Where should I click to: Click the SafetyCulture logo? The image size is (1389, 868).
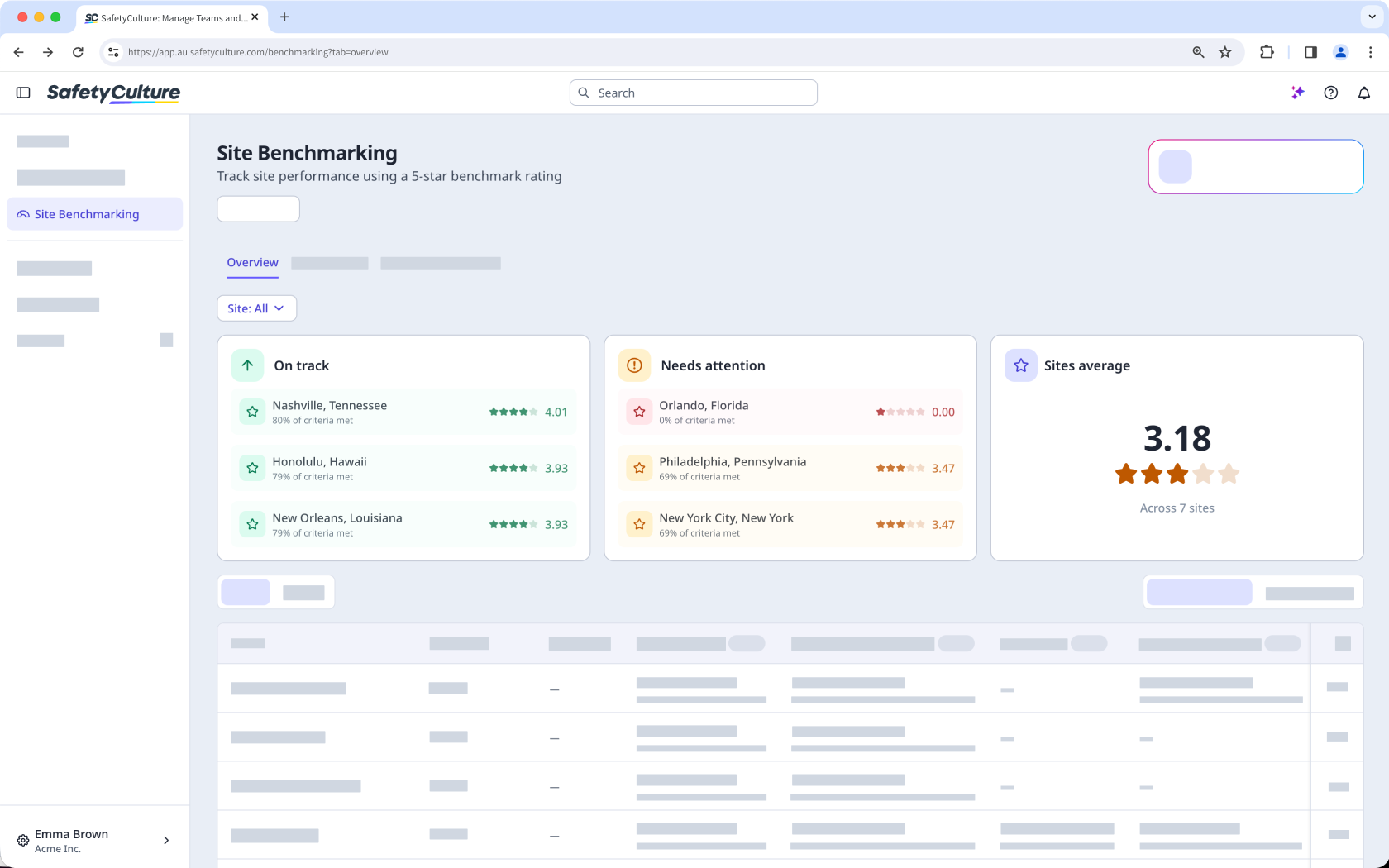coord(113,93)
